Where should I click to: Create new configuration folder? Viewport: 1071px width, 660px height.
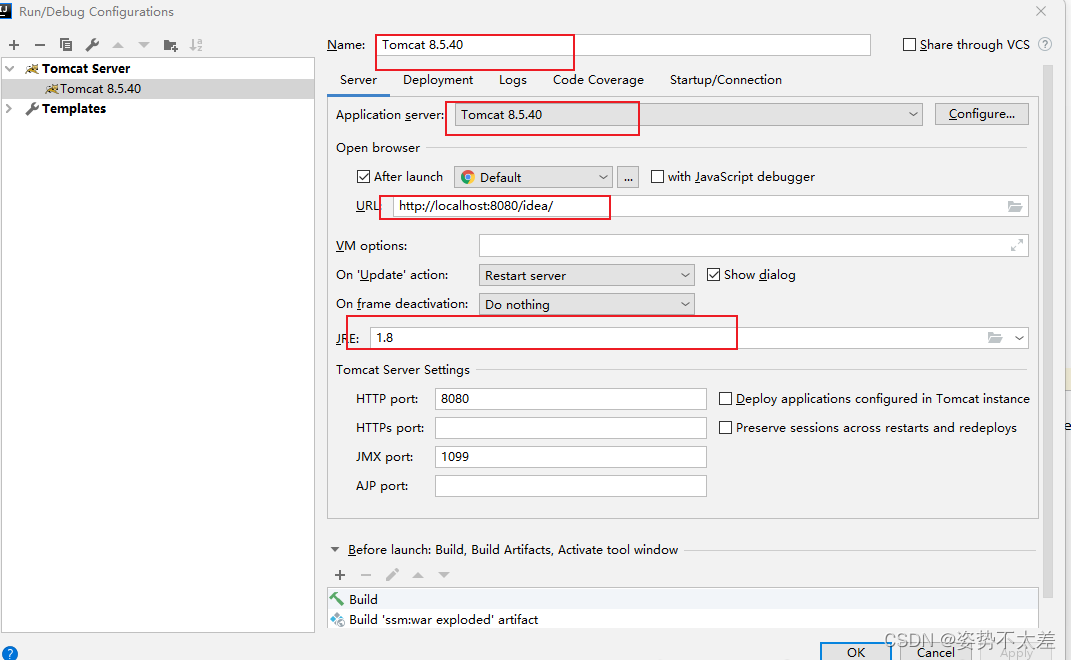[170, 45]
